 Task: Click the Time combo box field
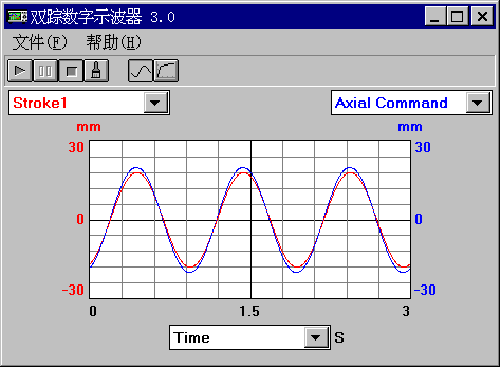[x=250, y=338]
